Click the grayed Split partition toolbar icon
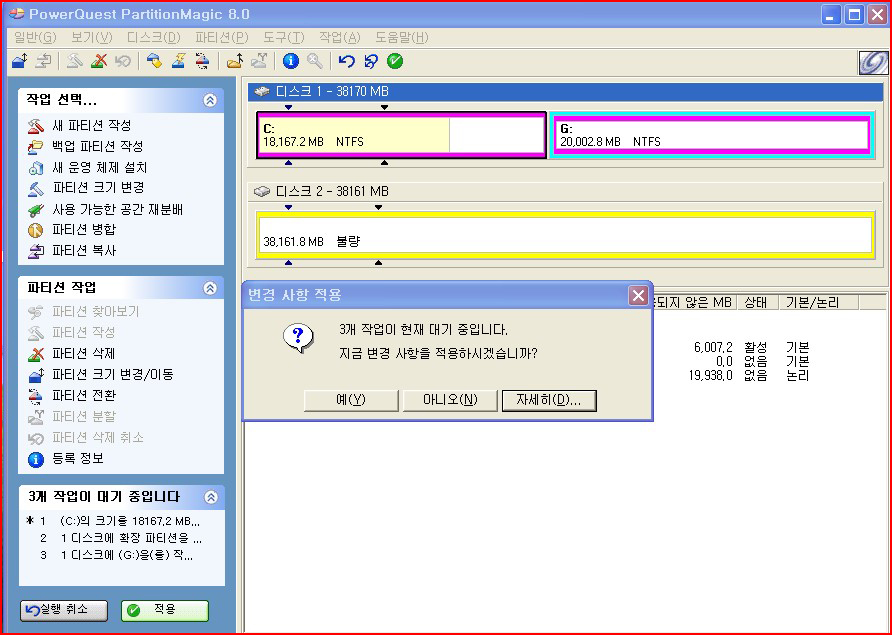Viewport: 892px width, 635px height. [x=259, y=61]
